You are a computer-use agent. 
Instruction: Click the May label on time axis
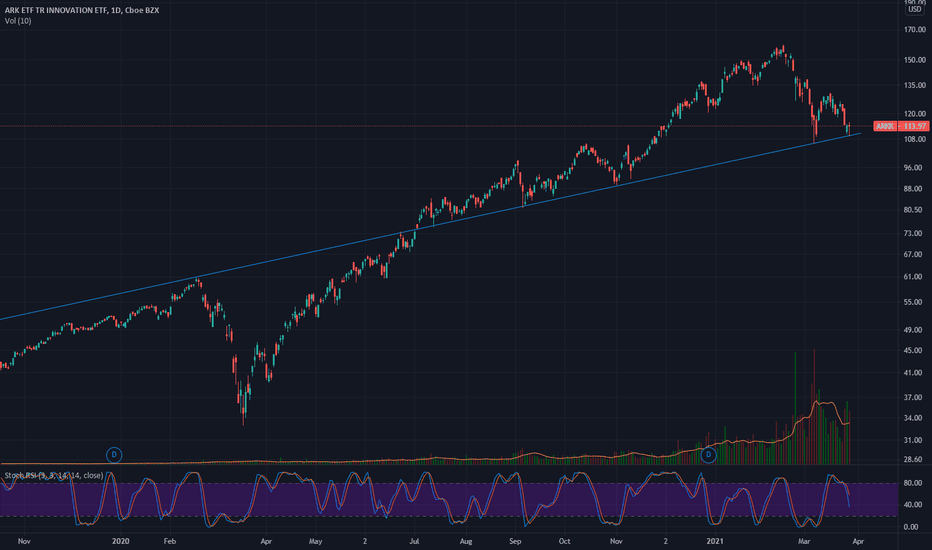pos(316,541)
